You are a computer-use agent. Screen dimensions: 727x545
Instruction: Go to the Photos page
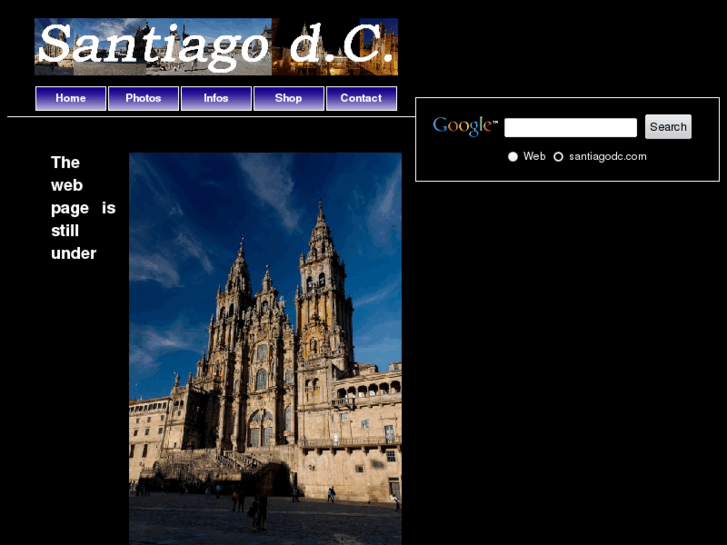click(x=143, y=98)
